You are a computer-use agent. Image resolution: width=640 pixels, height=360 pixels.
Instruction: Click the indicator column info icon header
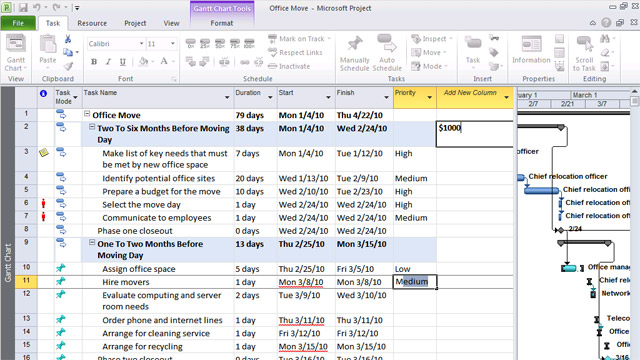coord(43,93)
